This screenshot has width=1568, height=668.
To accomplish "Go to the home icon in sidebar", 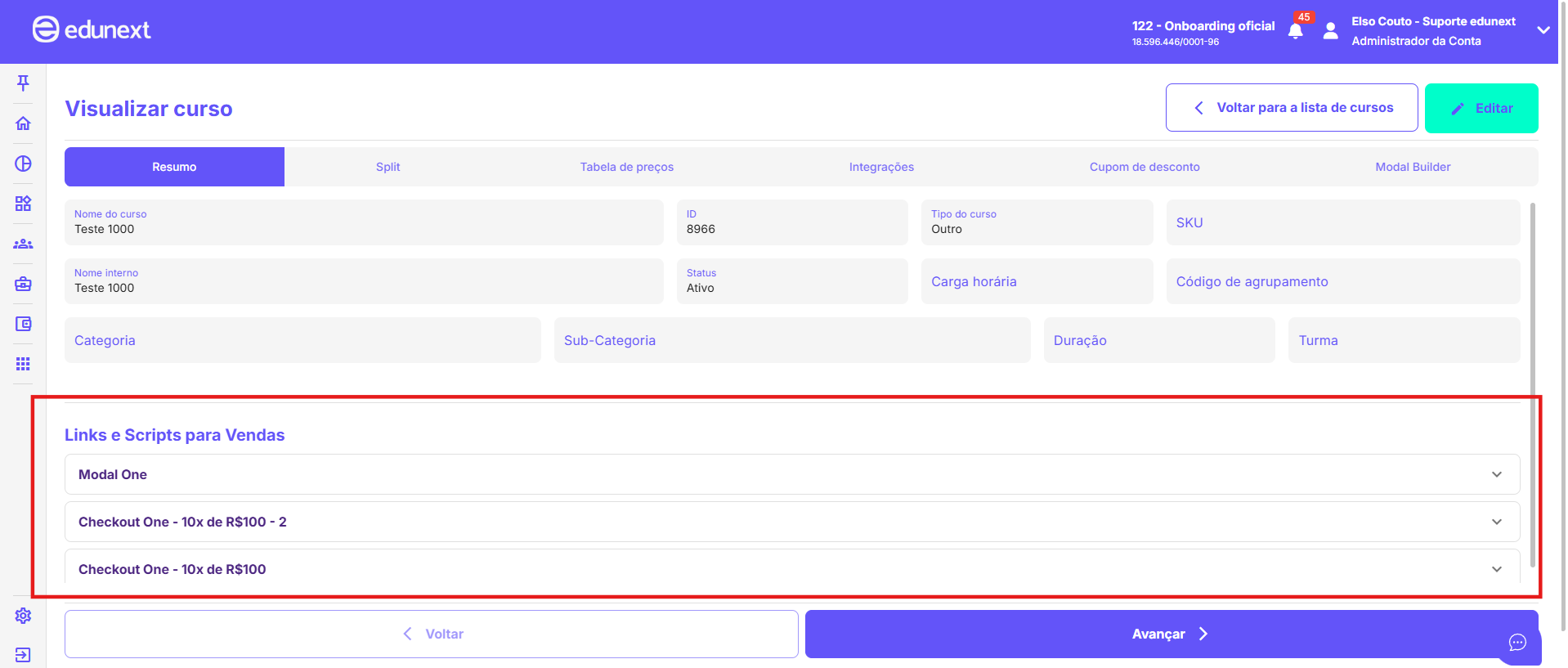I will coord(23,123).
